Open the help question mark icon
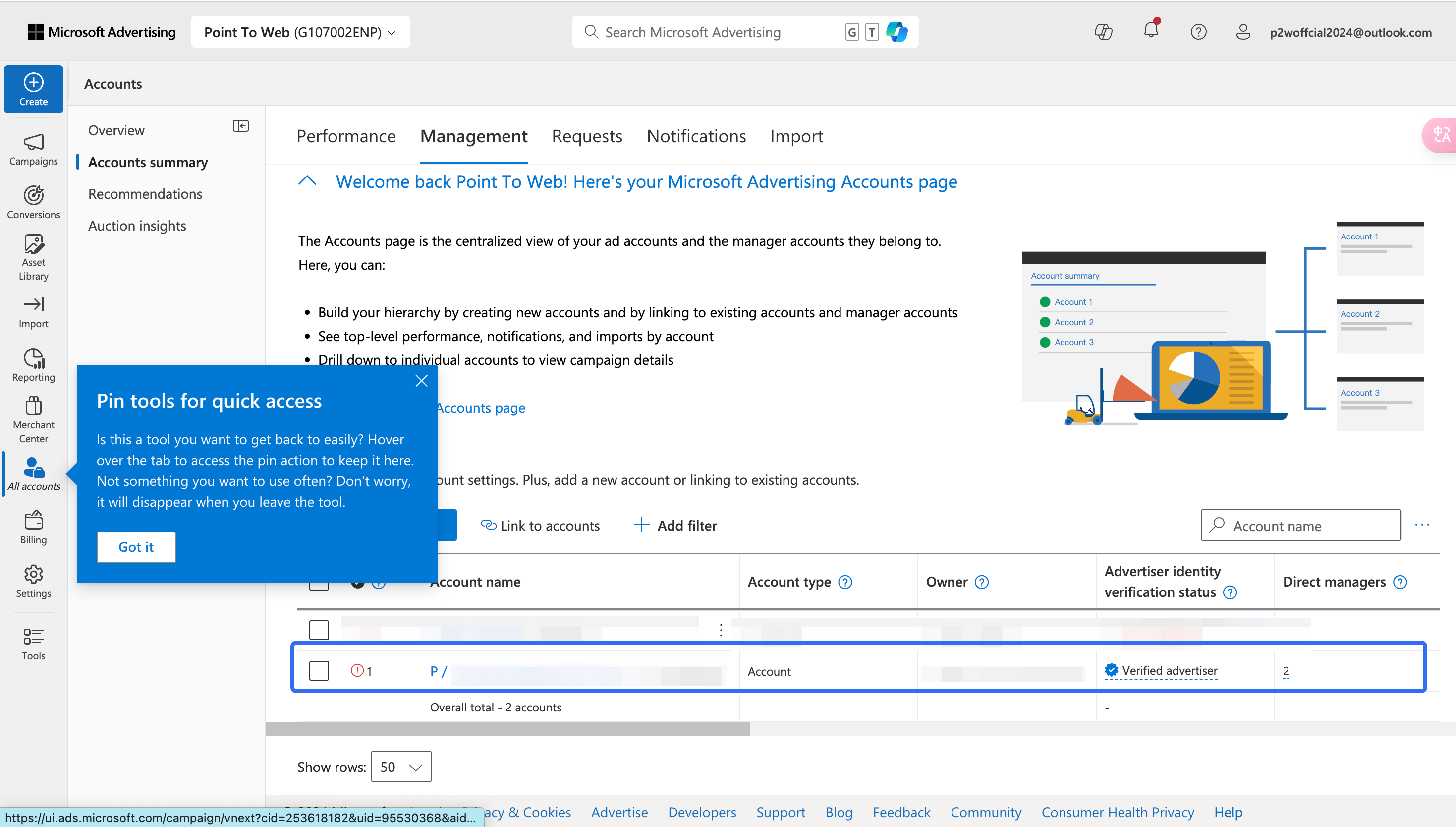 (1198, 32)
